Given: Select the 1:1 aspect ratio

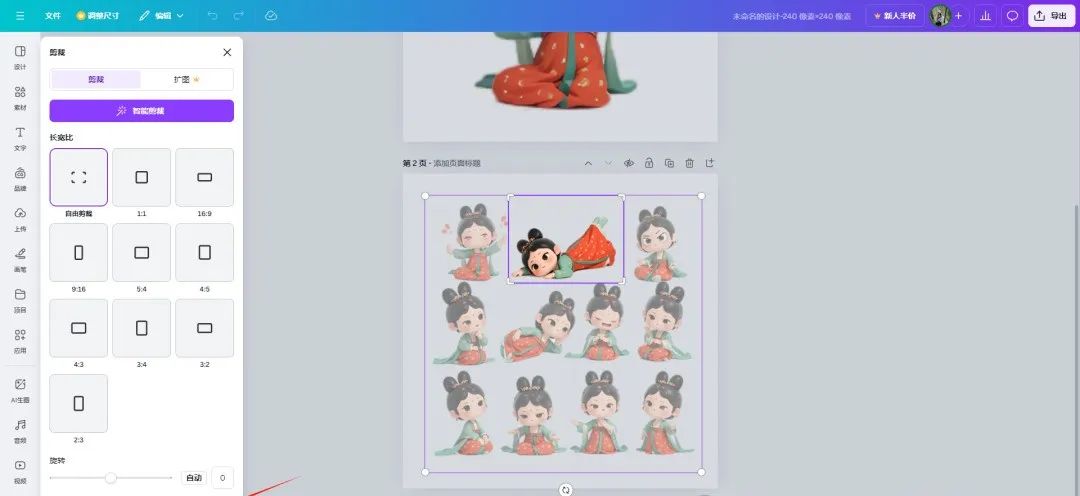Looking at the screenshot, I should (x=141, y=177).
